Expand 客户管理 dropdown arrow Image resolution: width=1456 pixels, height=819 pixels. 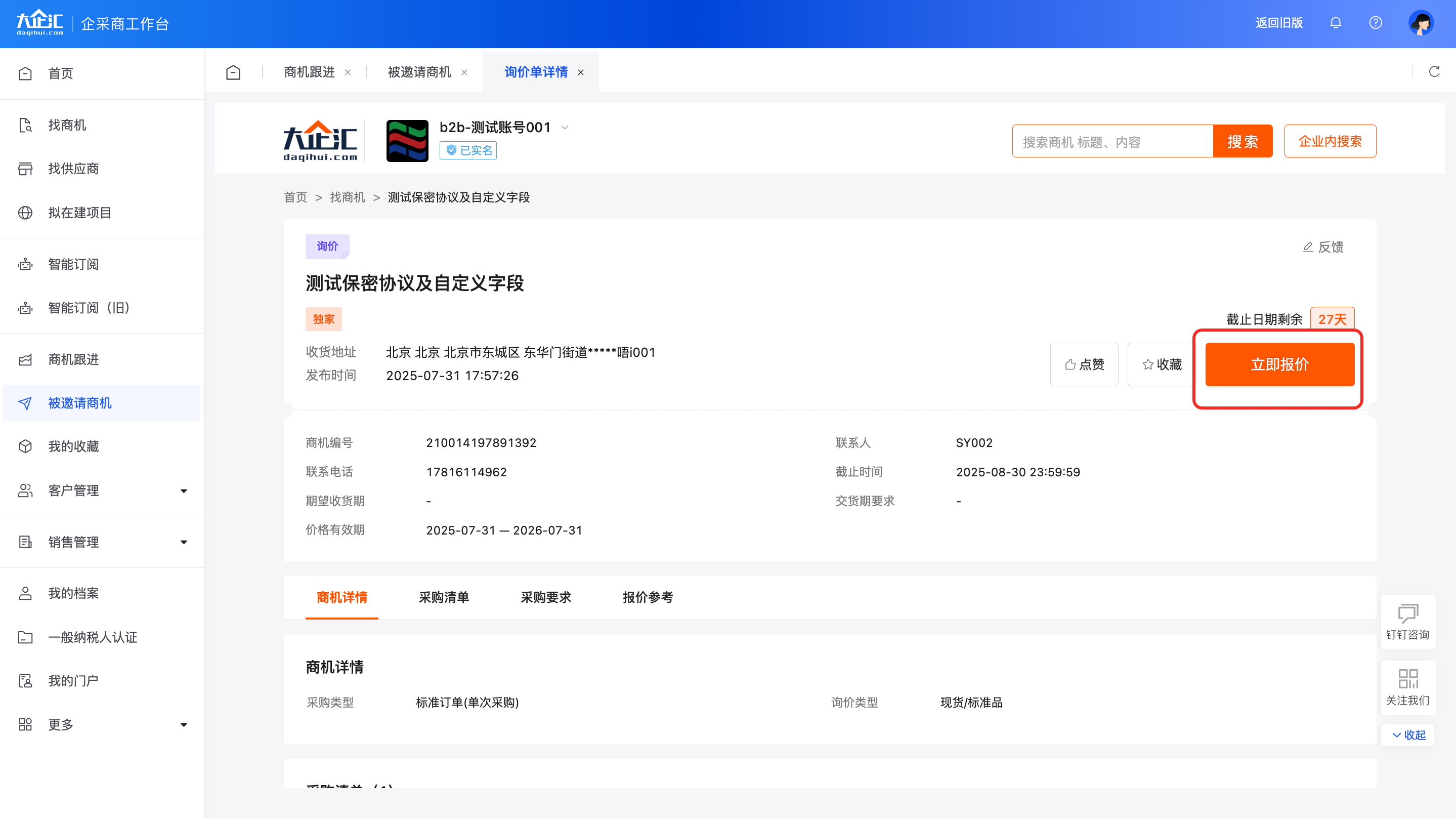184,491
